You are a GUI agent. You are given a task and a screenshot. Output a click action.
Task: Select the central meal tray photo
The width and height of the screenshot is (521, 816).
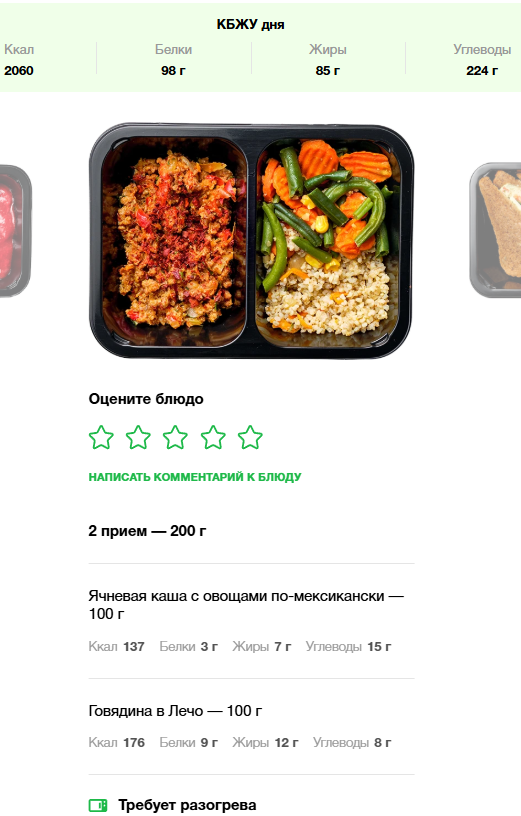tap(251, 240)
